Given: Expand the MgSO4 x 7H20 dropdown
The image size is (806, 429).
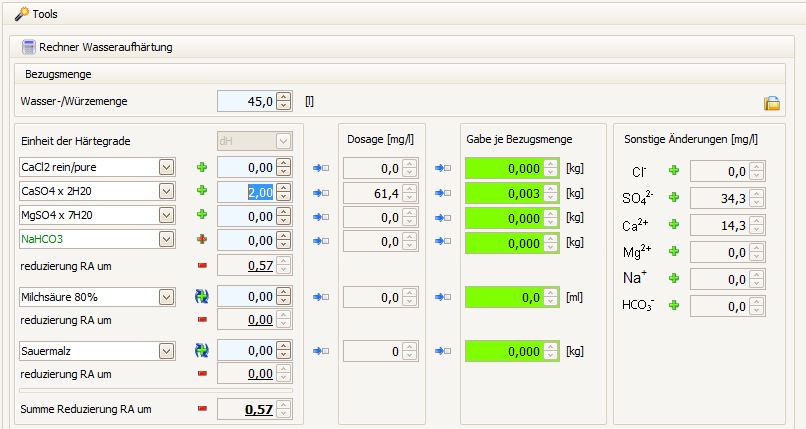Looking at the screenshot, I should (165, 215).
